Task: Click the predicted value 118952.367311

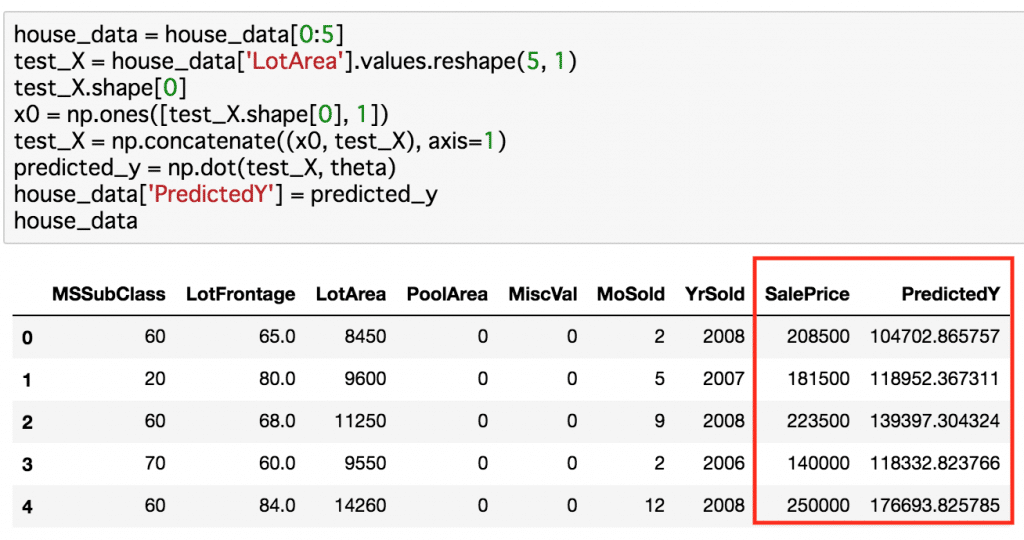Action: tap(935, 379)
